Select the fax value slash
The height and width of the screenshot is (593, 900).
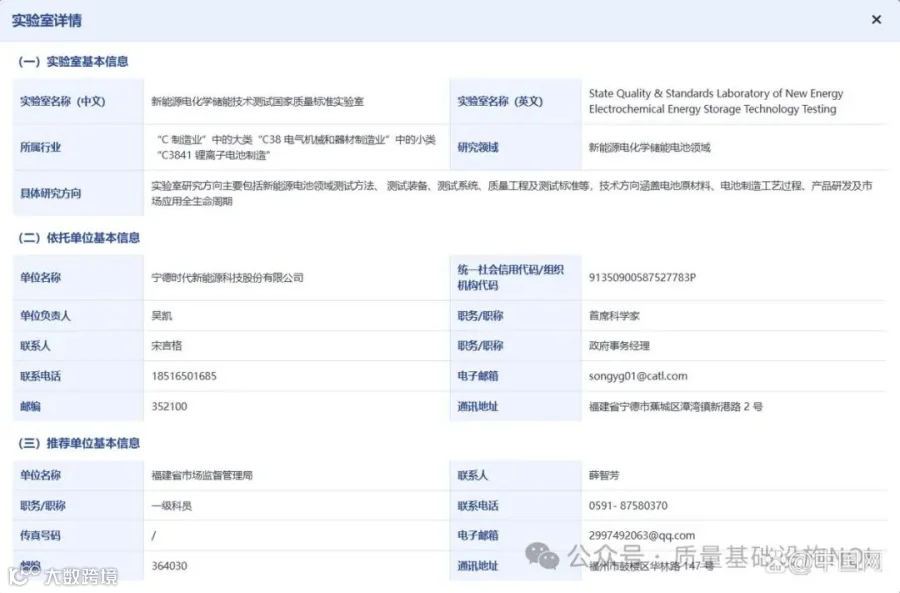tap(154, 536)
